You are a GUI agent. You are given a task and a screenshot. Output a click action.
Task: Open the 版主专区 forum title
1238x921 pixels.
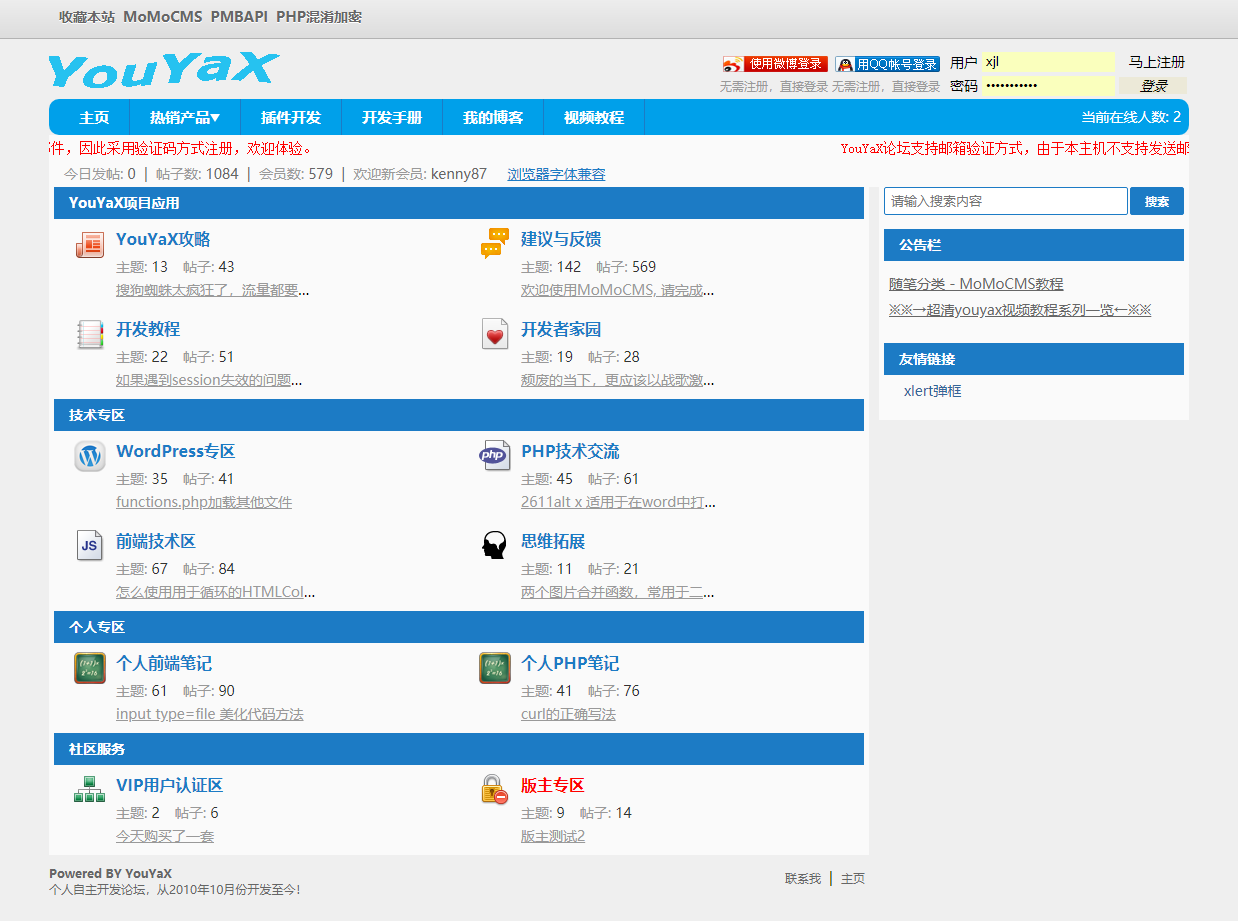coord(553,785)
